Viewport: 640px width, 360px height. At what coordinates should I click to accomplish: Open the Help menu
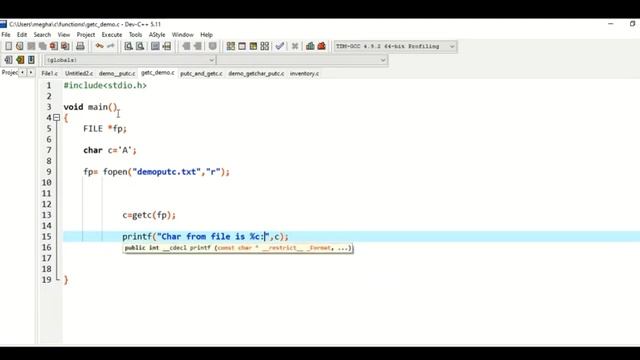(207, 35)
